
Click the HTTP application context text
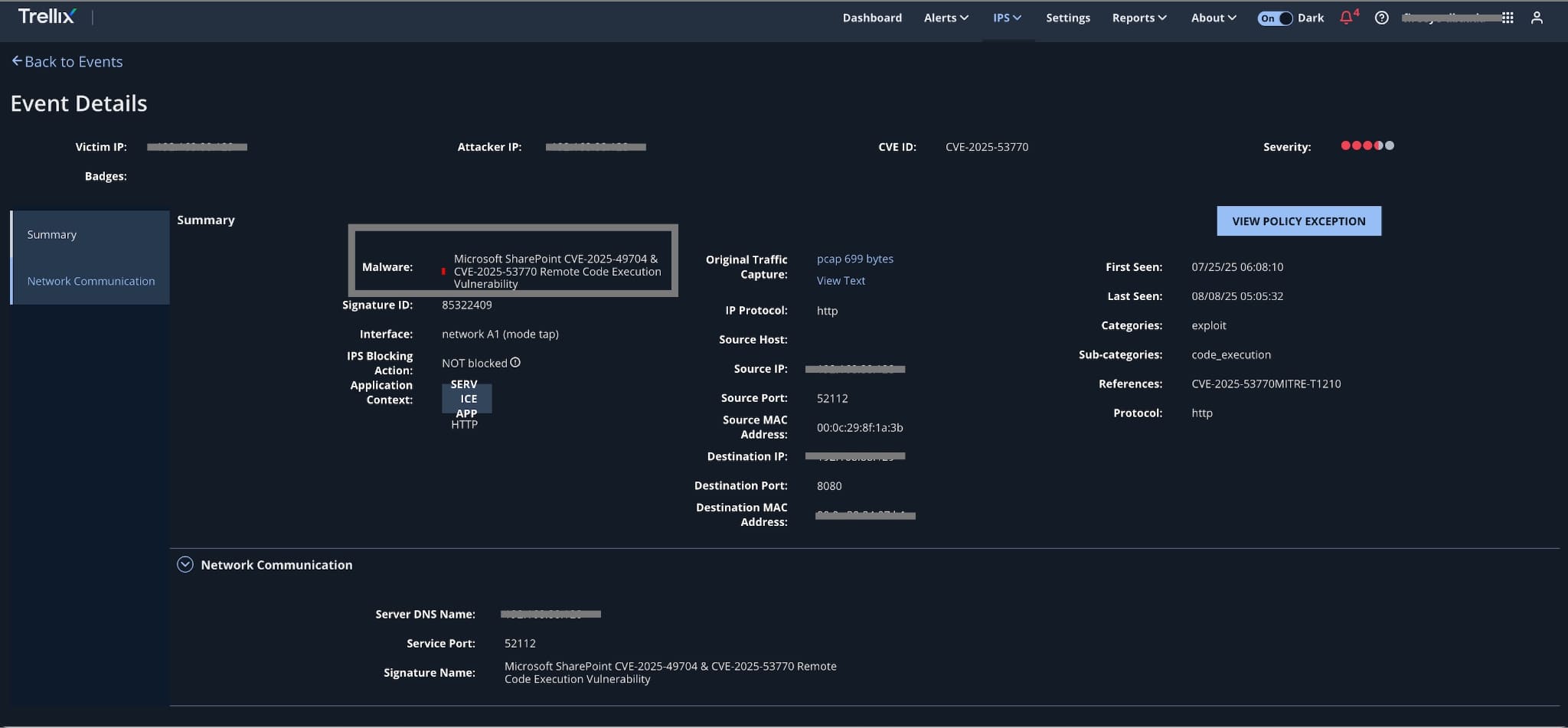(464, 425)
